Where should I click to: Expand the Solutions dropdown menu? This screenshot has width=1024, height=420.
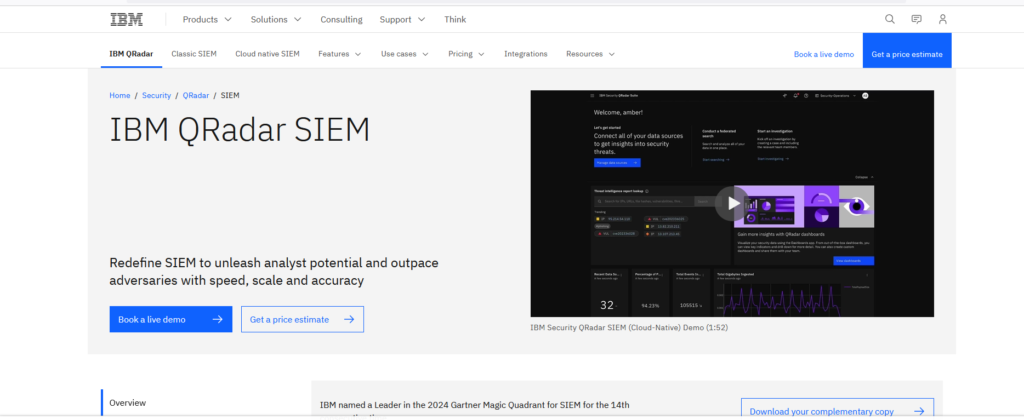tap(276, 20)
